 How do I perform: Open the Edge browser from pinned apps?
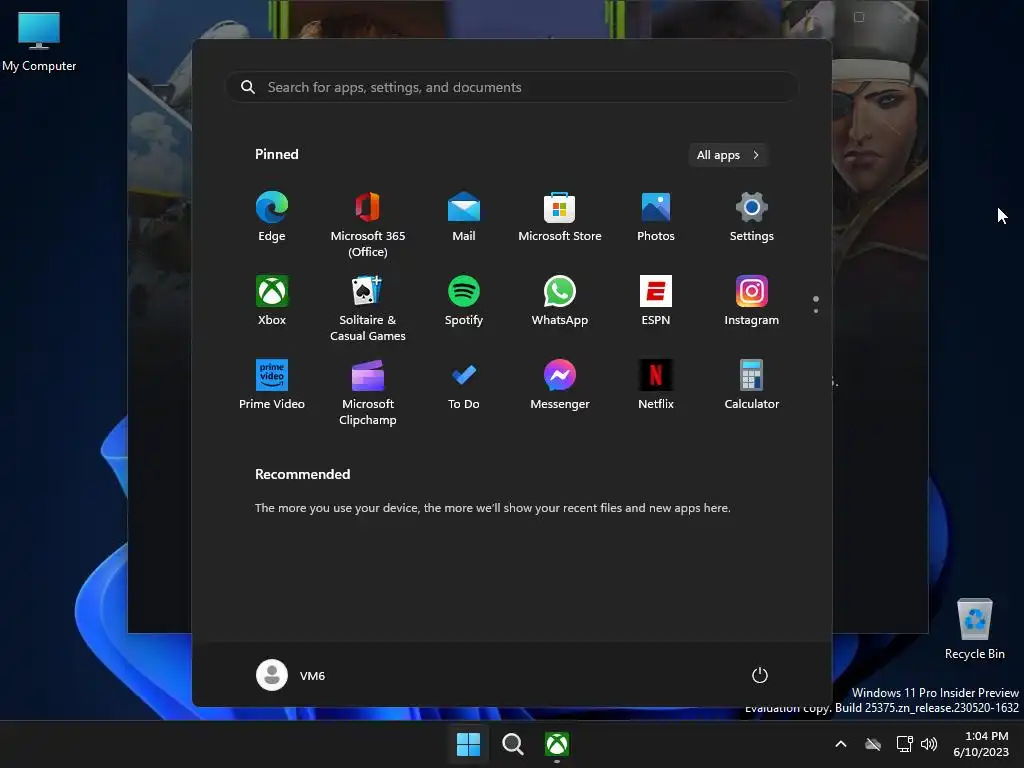point(272,217)
